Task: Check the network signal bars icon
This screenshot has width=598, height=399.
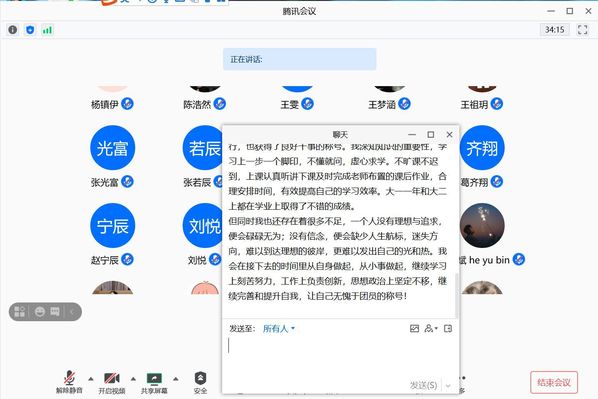Action: pos(47,30)
